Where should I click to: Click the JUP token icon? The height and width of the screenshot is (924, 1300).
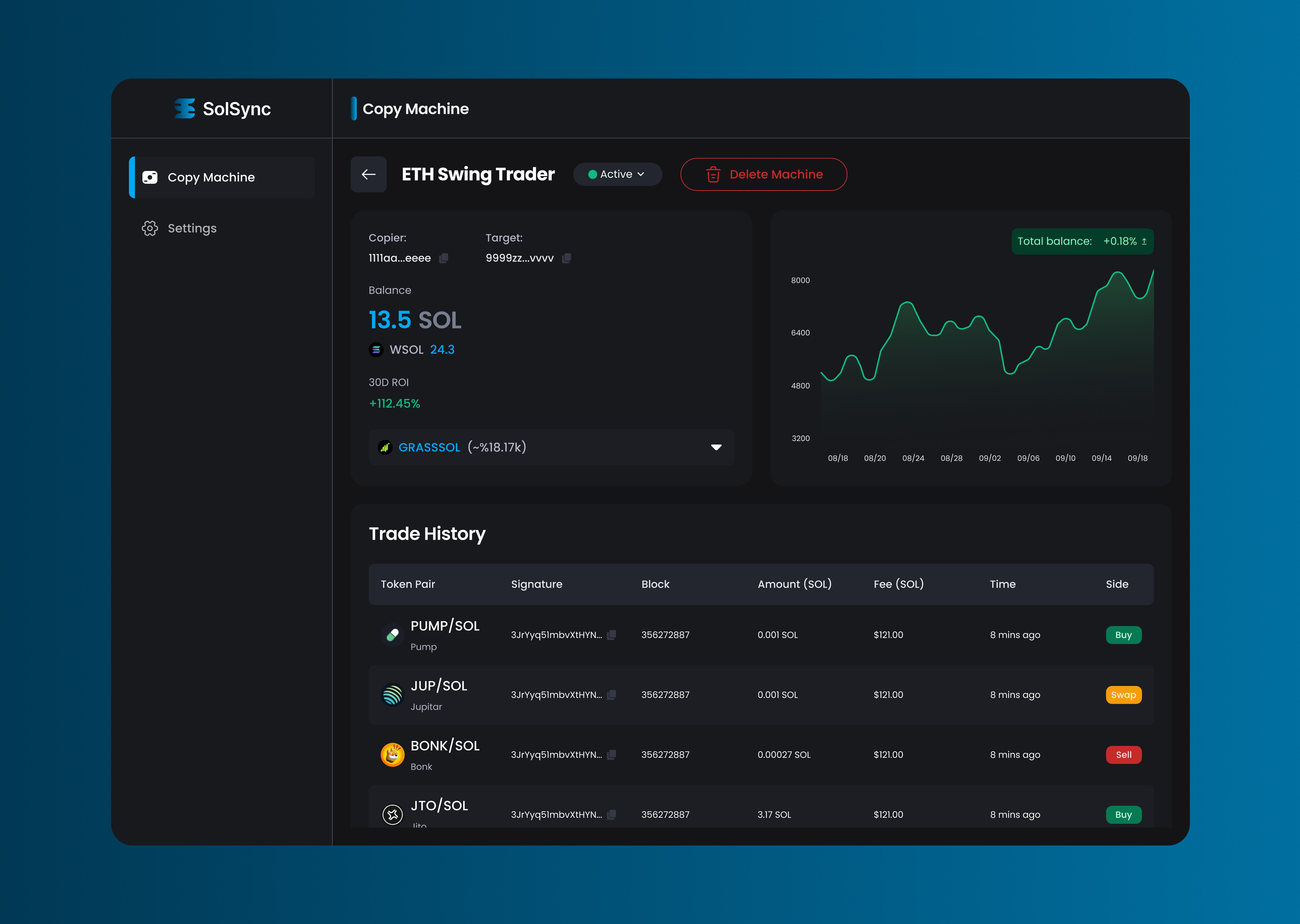pos(392,695)
